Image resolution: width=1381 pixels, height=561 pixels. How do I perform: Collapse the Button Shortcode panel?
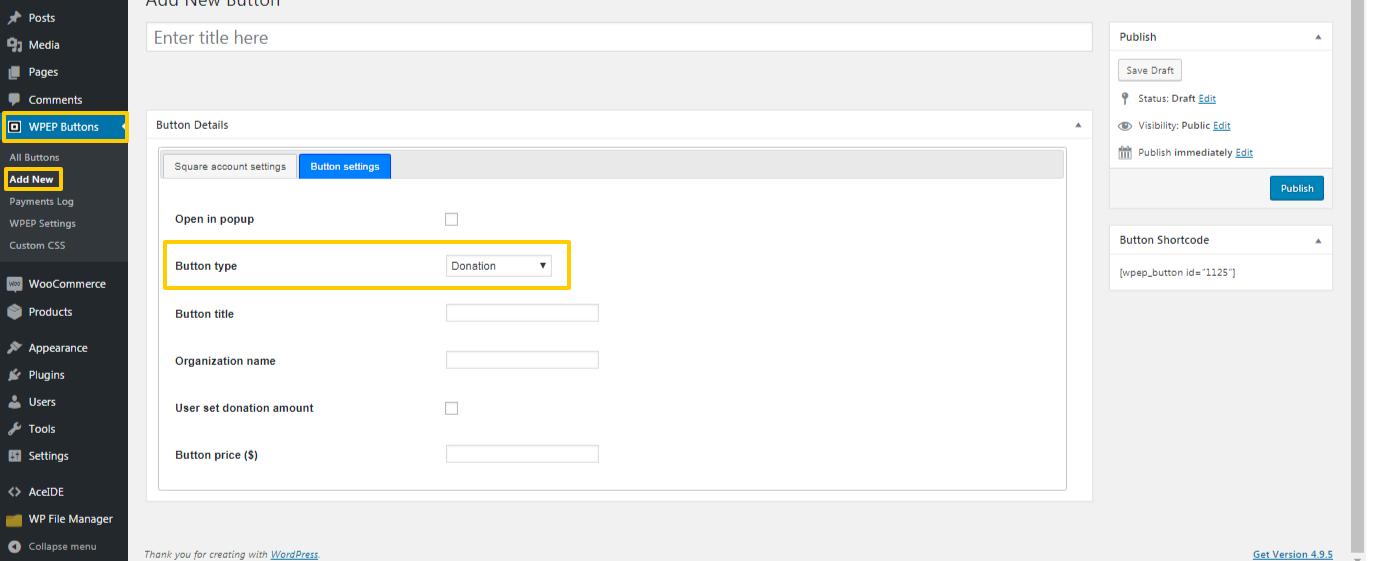pyautogui.click(x=1317, y=240)
